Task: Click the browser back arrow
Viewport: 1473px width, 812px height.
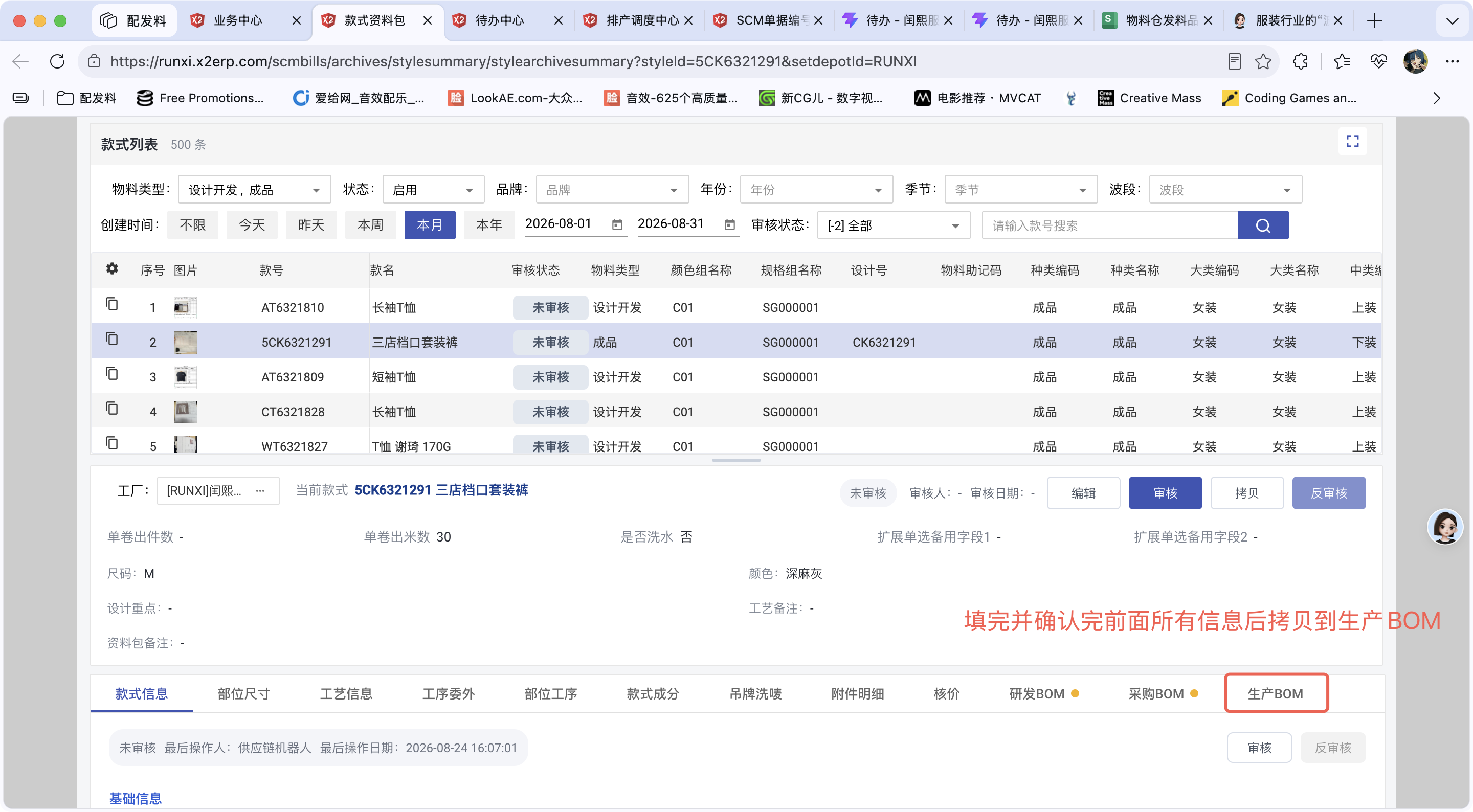Action: (20, 61)
